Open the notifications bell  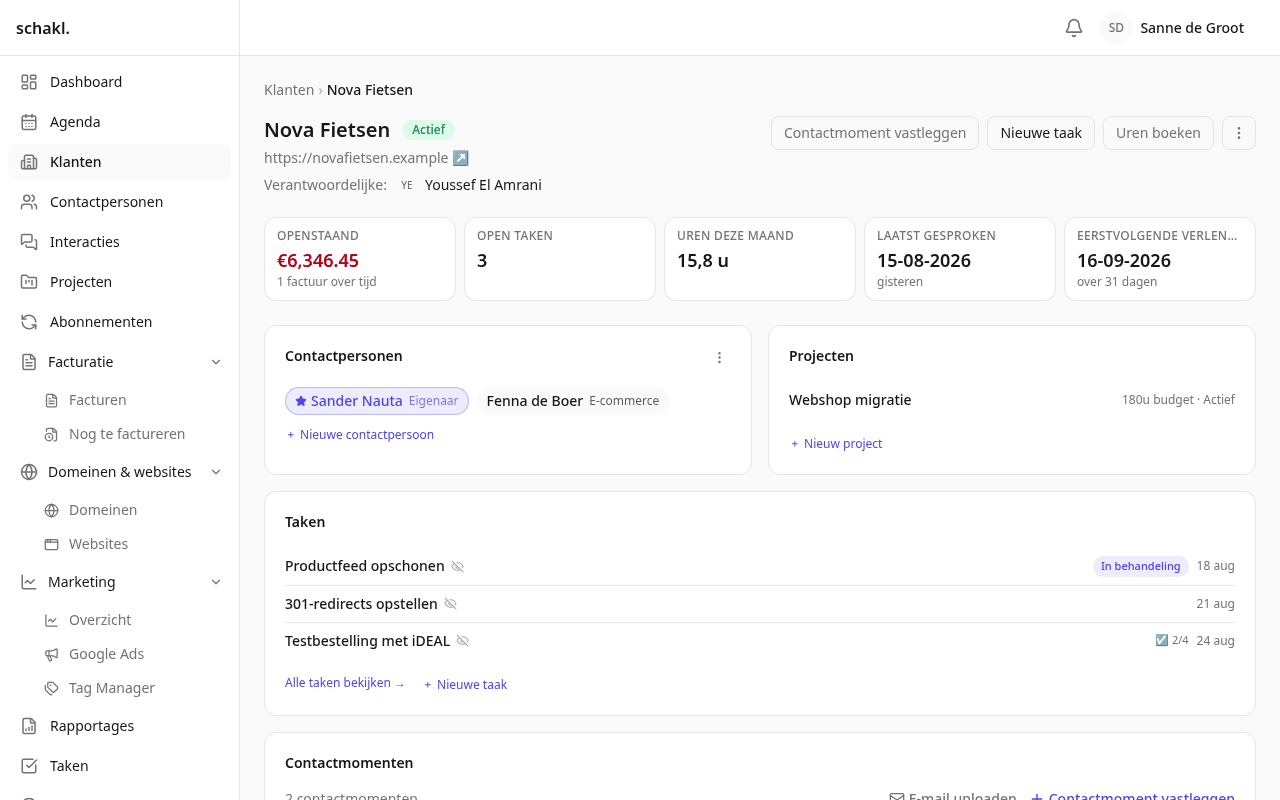(x=1074, y=28)
